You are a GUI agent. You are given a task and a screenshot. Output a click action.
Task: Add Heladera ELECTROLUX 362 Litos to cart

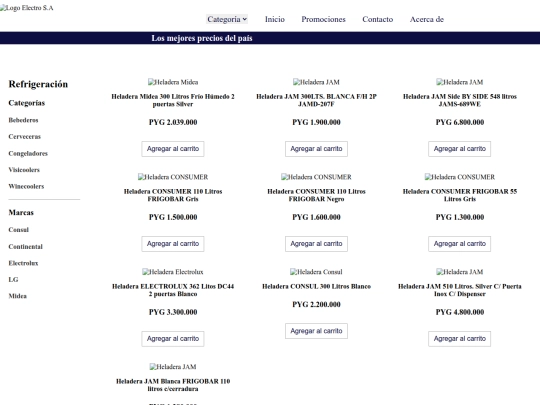coord(173,339)
